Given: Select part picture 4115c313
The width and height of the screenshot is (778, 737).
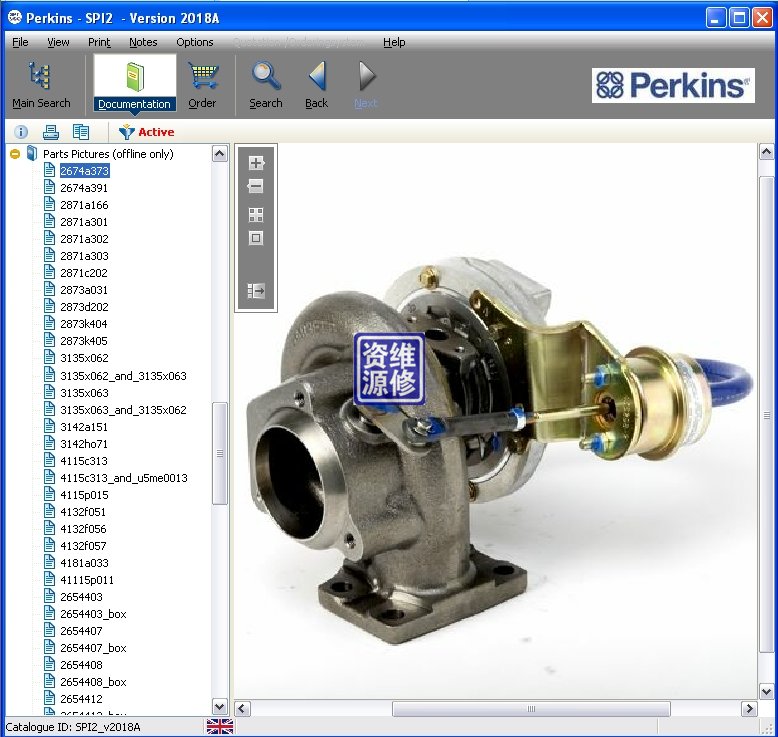Looking at the screenshot, I should [84, 461].
